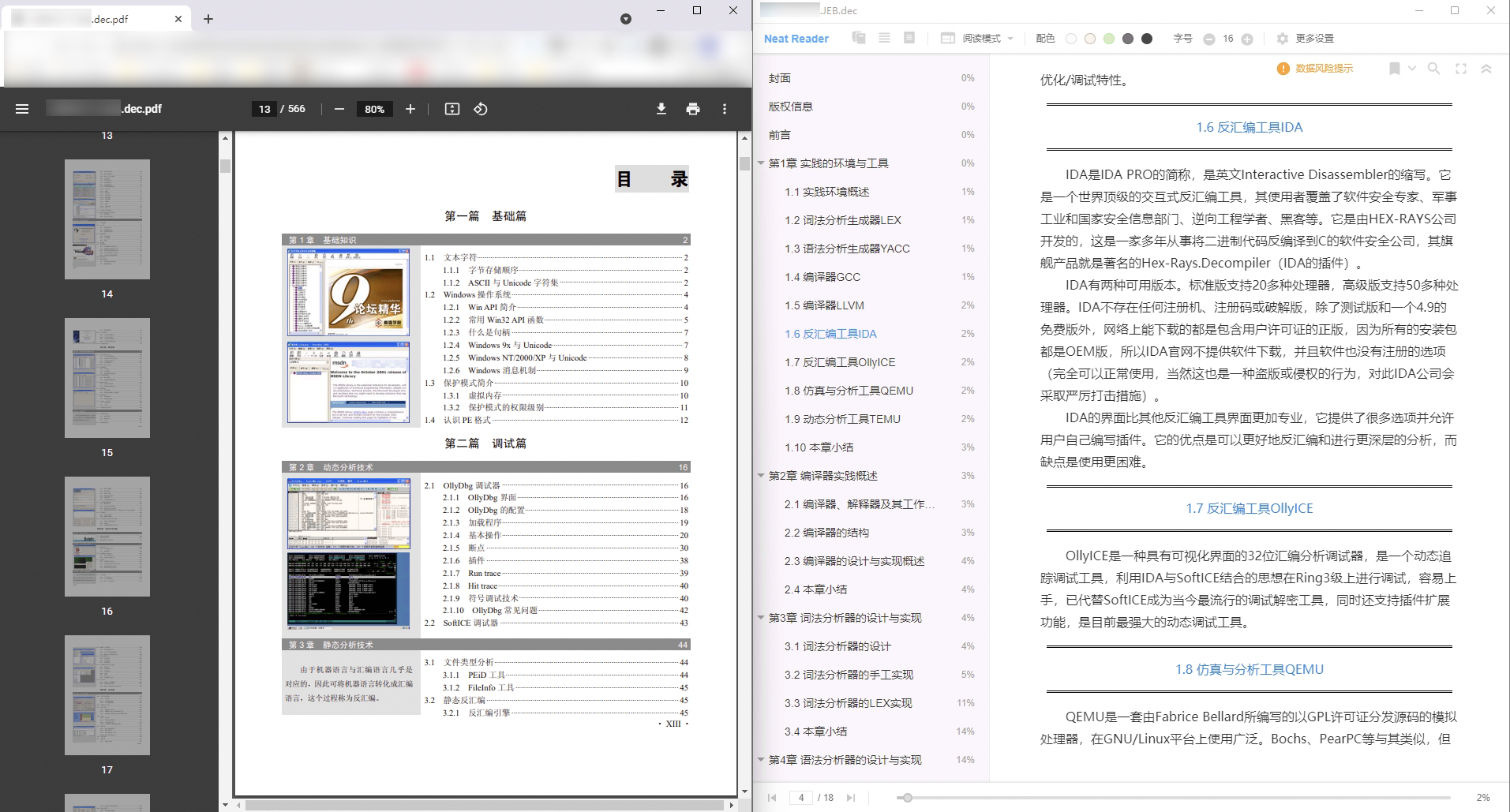Click the PDF page scroll down arrow

pyautogui.click(x=744, y=790)
